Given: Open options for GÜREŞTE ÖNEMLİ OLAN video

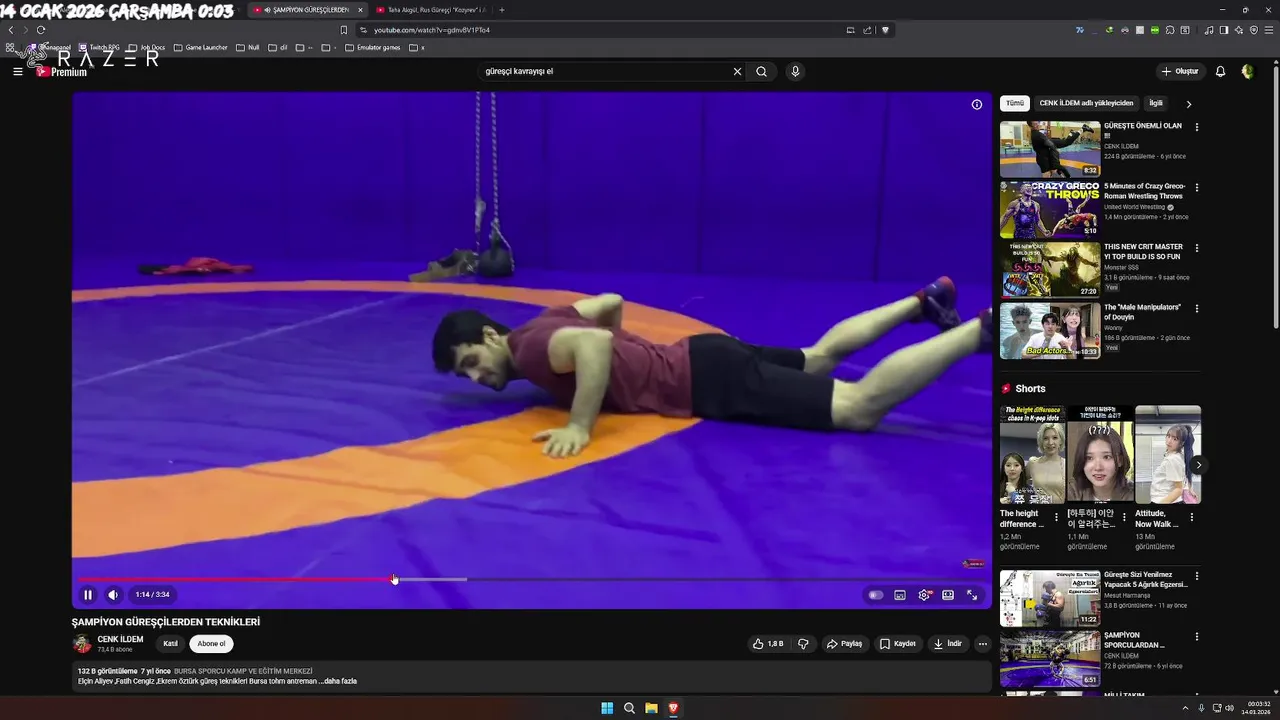Looking at the screenshot, I should click(1197, 127).
